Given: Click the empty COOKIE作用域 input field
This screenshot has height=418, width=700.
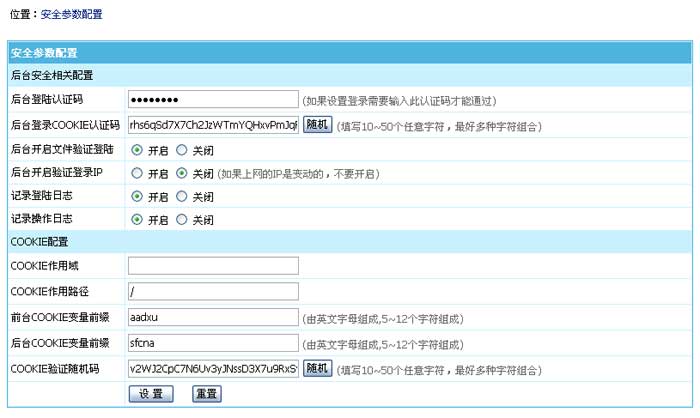Looking at the screenshot, I should (213, 266).
